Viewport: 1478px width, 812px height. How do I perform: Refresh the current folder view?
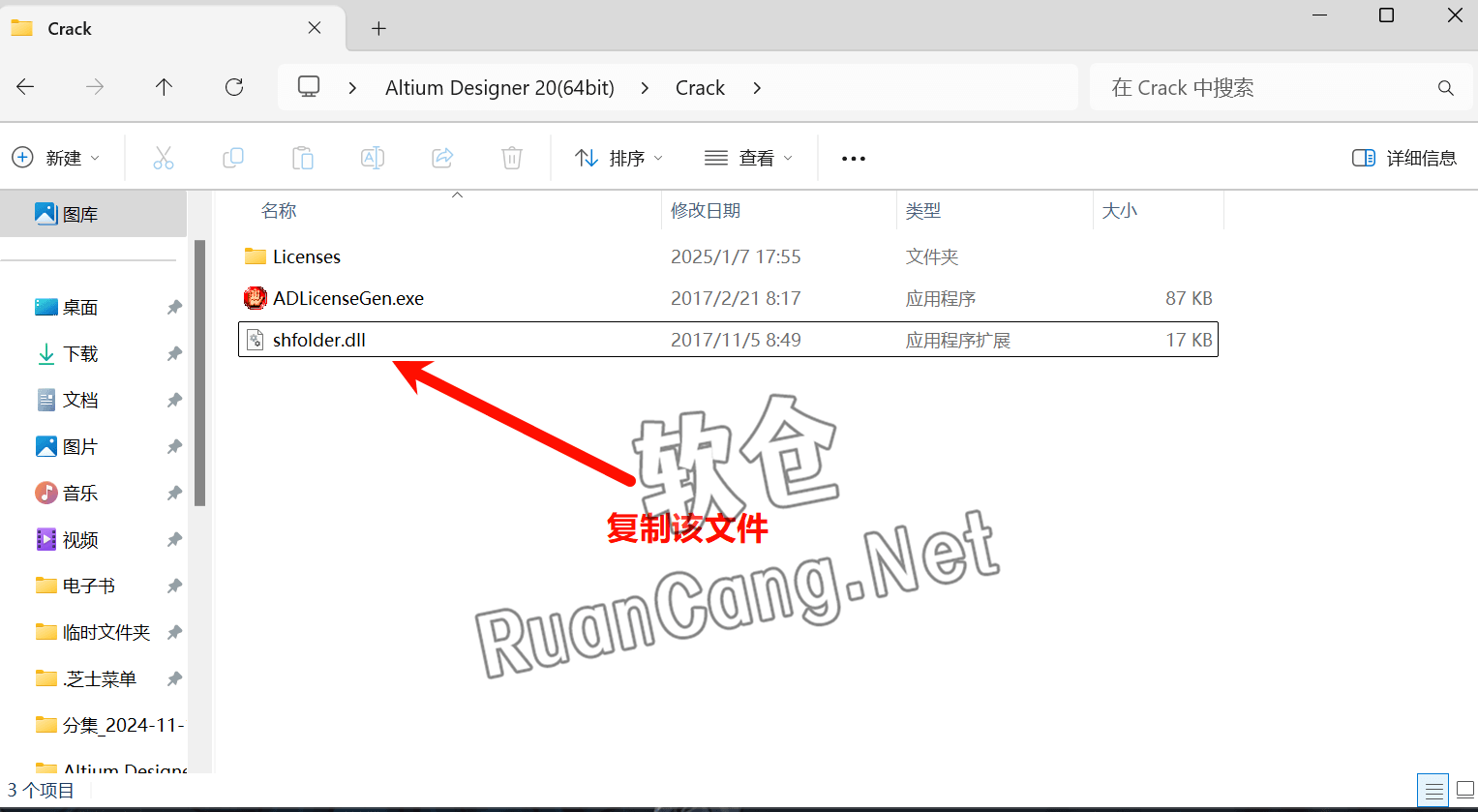[234, 87]
